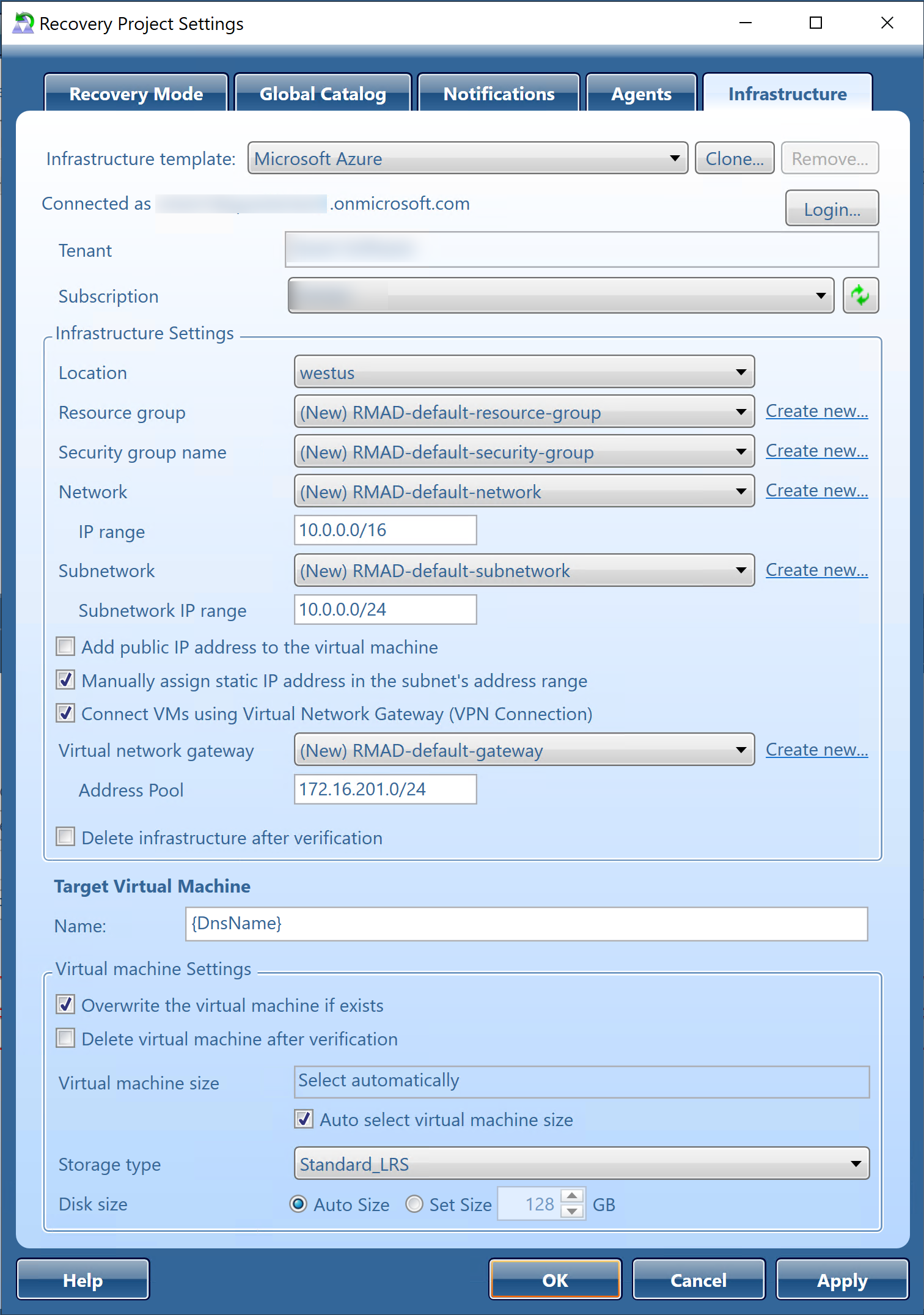Click Create new link for Subnetwork
Screen dimensions: 924x1315
[x=816, y=570]
